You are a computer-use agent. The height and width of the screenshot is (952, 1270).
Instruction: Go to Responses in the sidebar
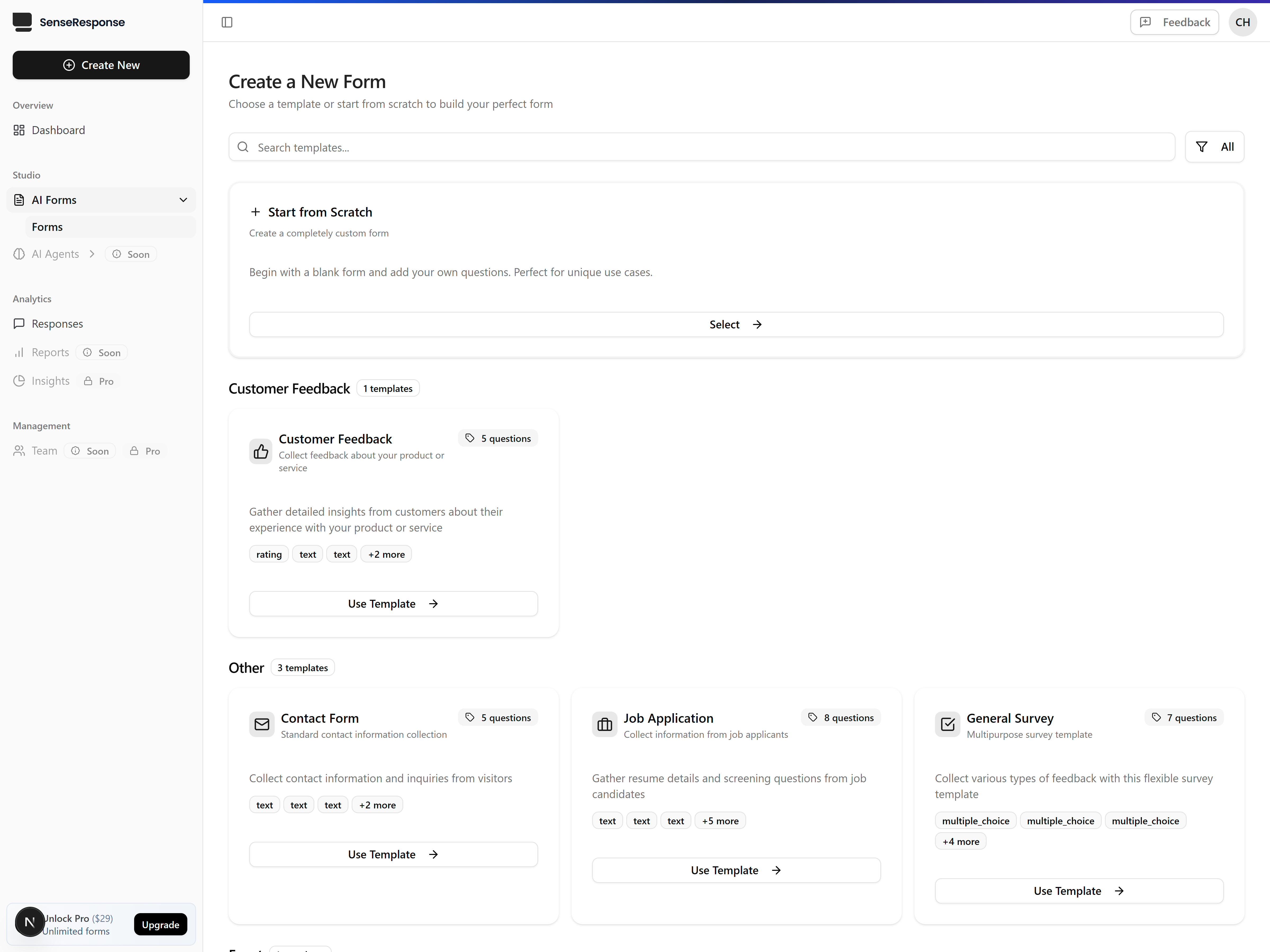click(x=57, y=324)
